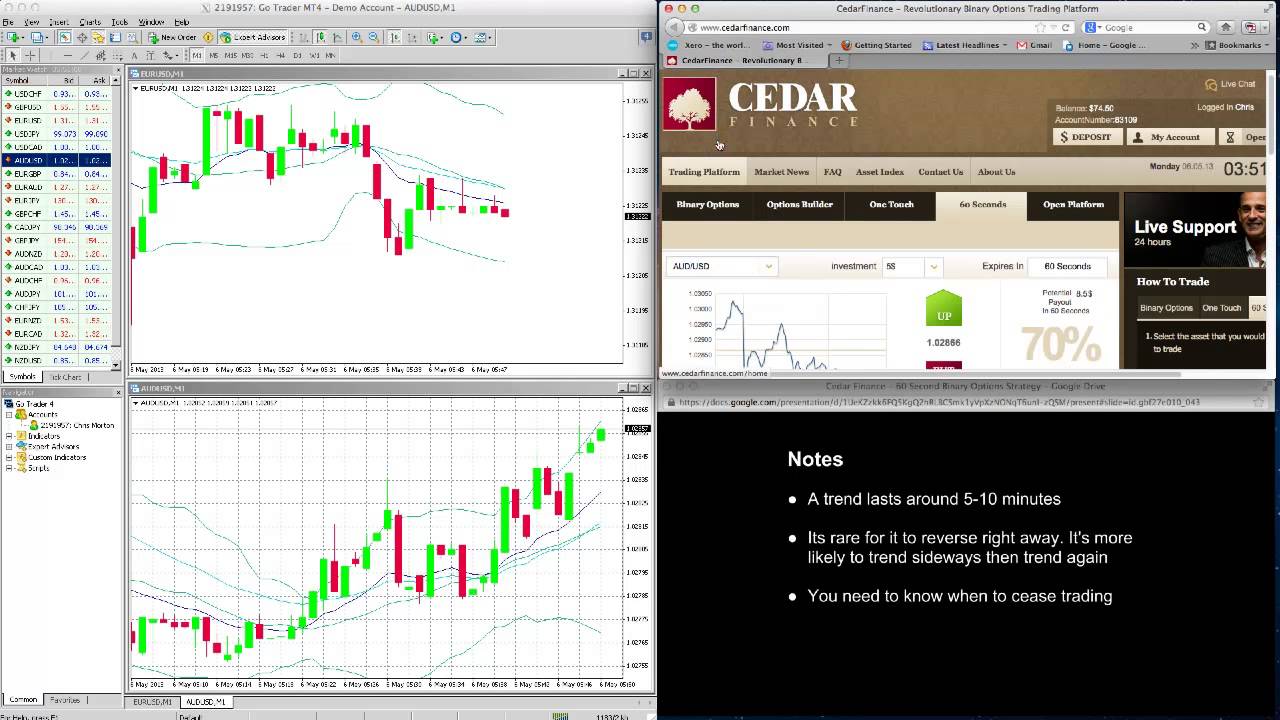Open the Insert menu in MT4
Image resolution: width=1280 pixels, height=720 pixels.
tap(58, 22)
